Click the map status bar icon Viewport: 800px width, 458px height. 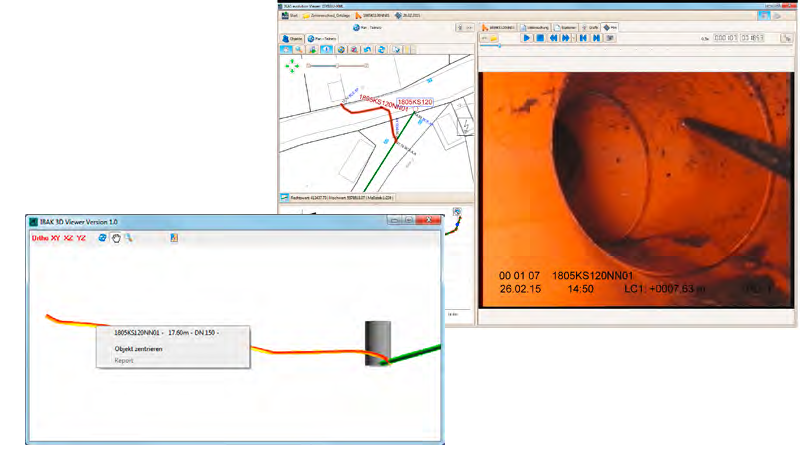coord(285,197)
